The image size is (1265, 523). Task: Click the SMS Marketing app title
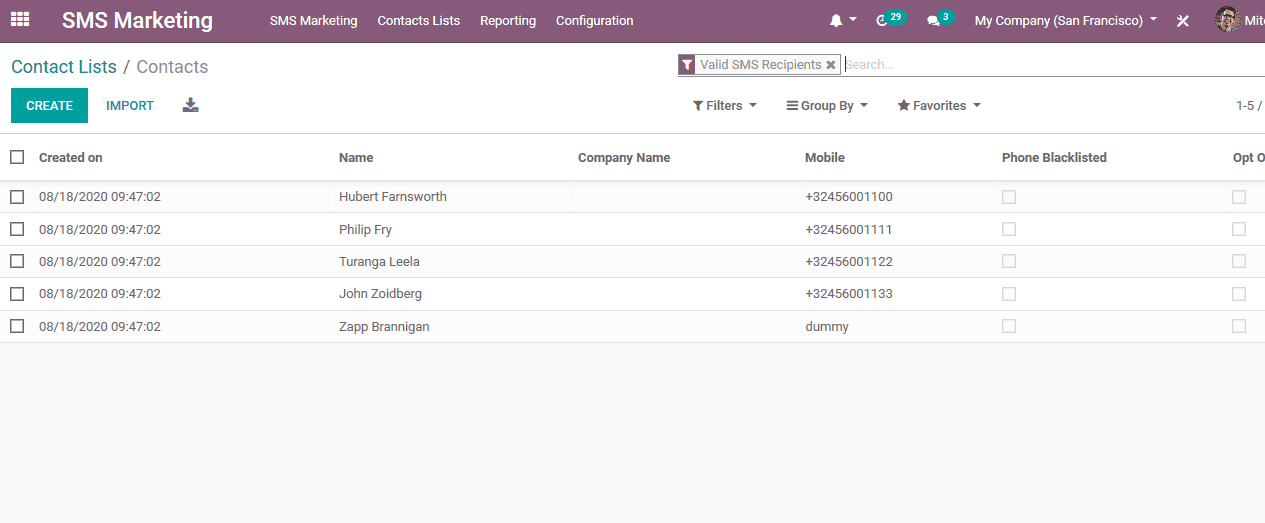pos(137,20)
